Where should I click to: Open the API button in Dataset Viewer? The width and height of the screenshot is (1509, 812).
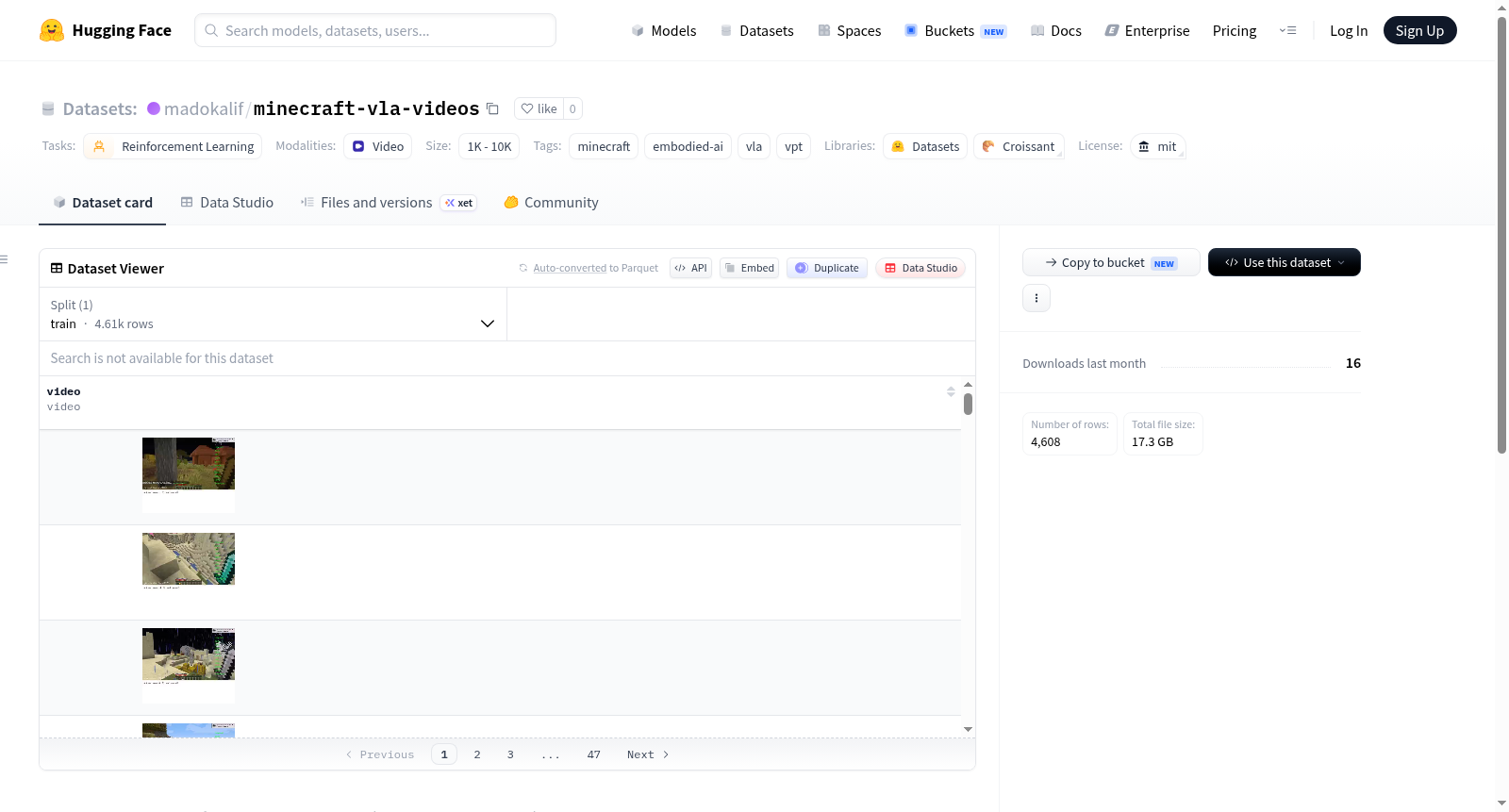pos(690,268)
